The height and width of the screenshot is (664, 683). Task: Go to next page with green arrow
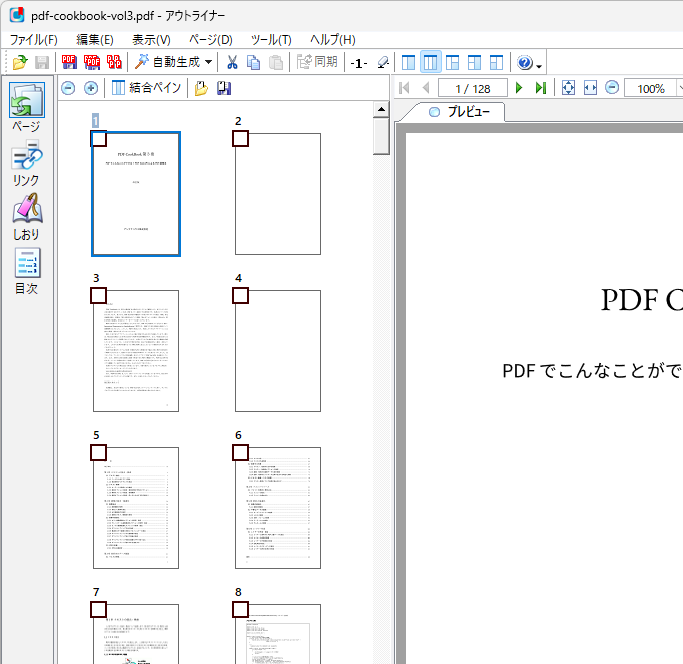519,88
